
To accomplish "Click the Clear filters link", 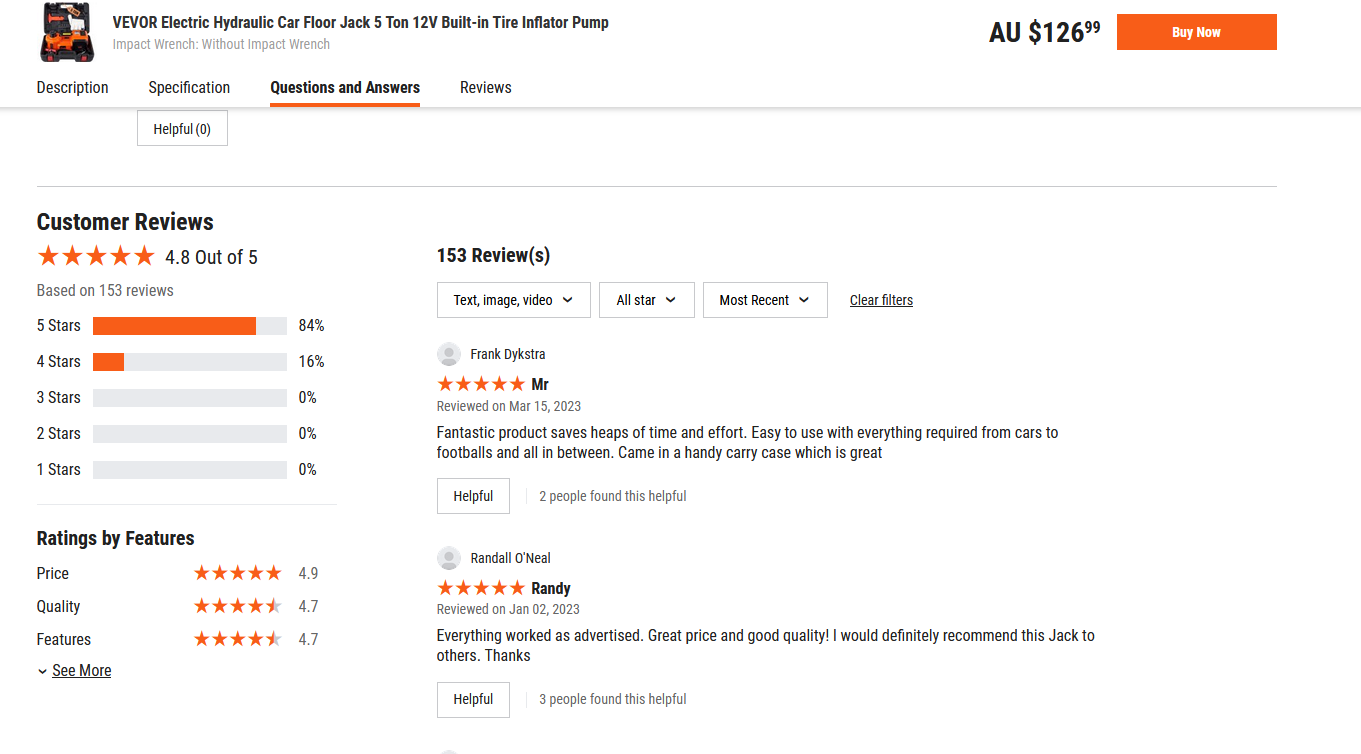I will pyautogui.click(x=881, y=300).
